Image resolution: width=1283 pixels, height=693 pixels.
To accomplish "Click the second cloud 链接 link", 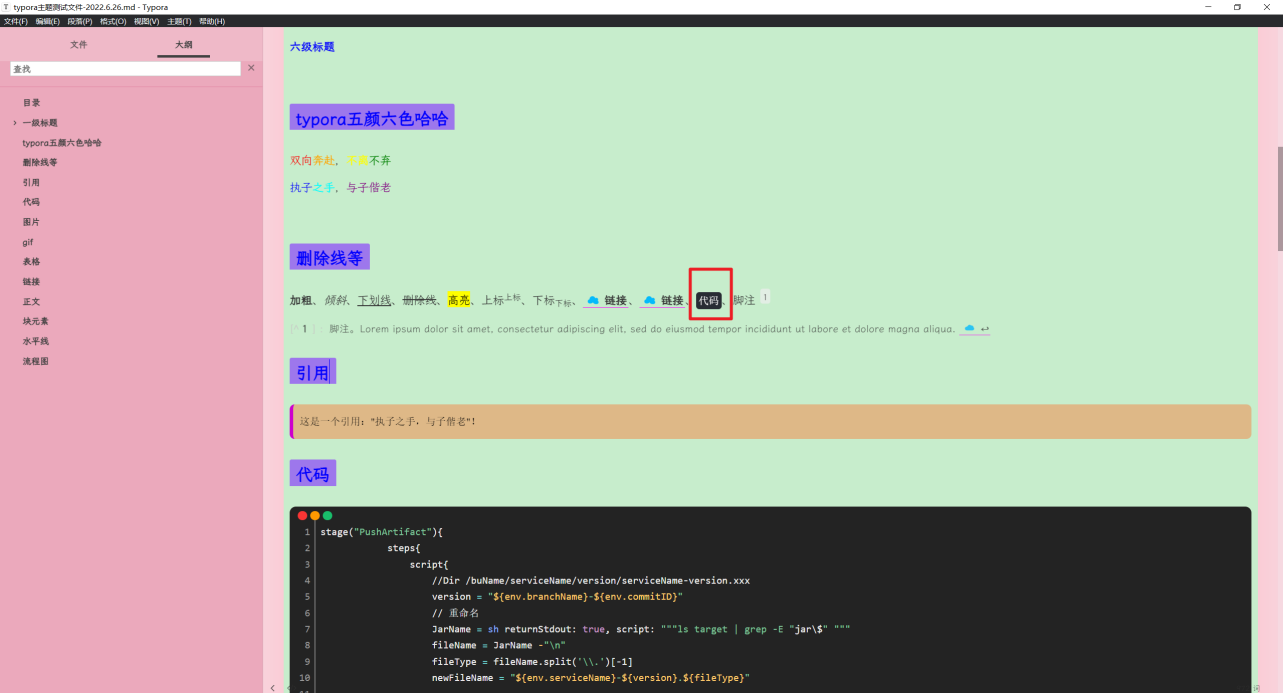I will point(662,300).
